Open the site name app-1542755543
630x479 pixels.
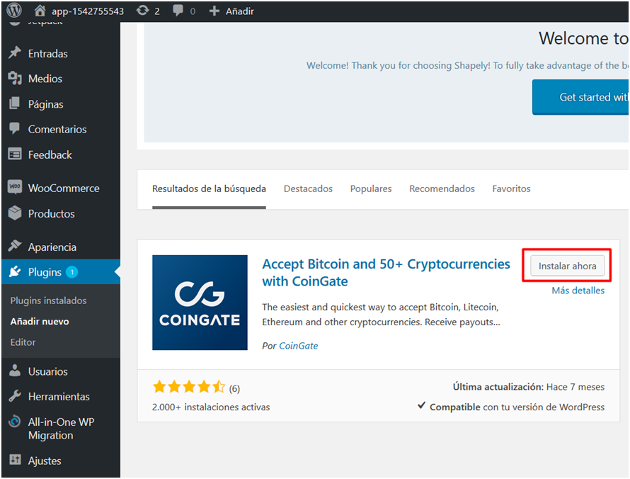pyautogui.click(x=88, y=11)
